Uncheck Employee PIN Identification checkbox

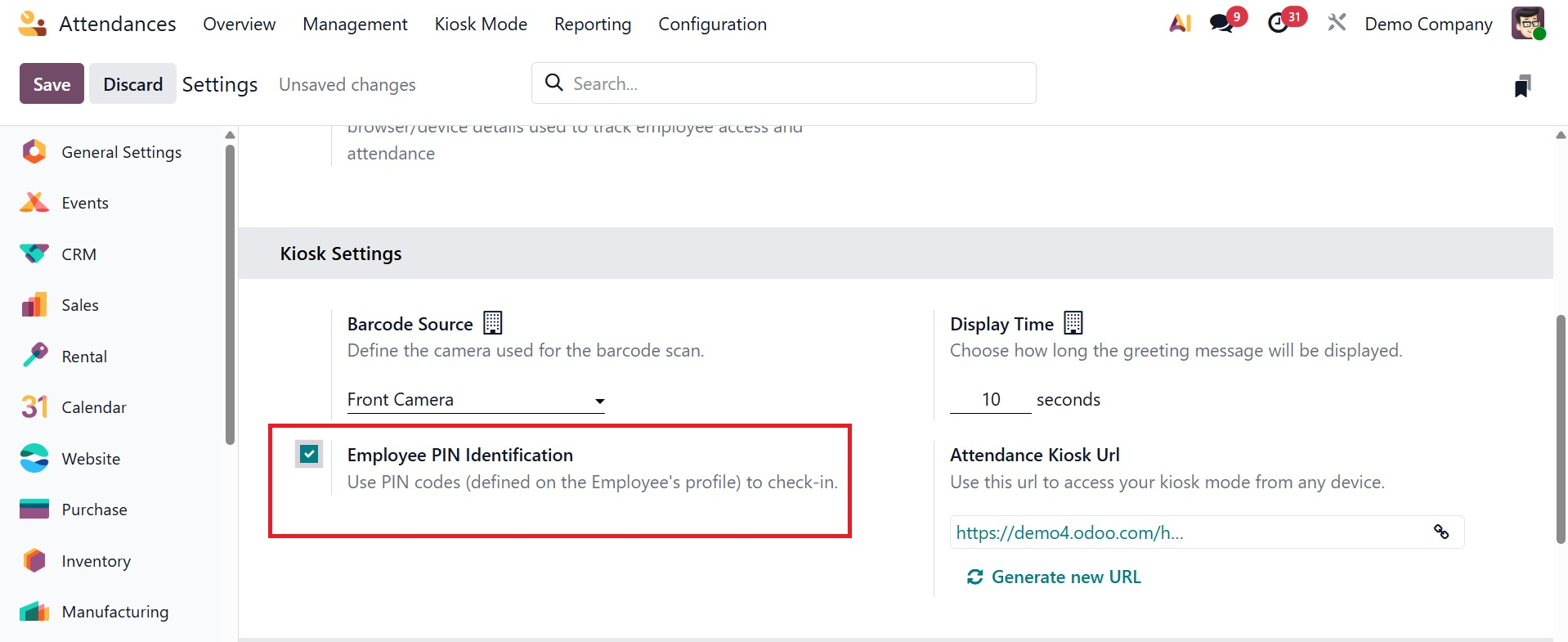[309, 454]
